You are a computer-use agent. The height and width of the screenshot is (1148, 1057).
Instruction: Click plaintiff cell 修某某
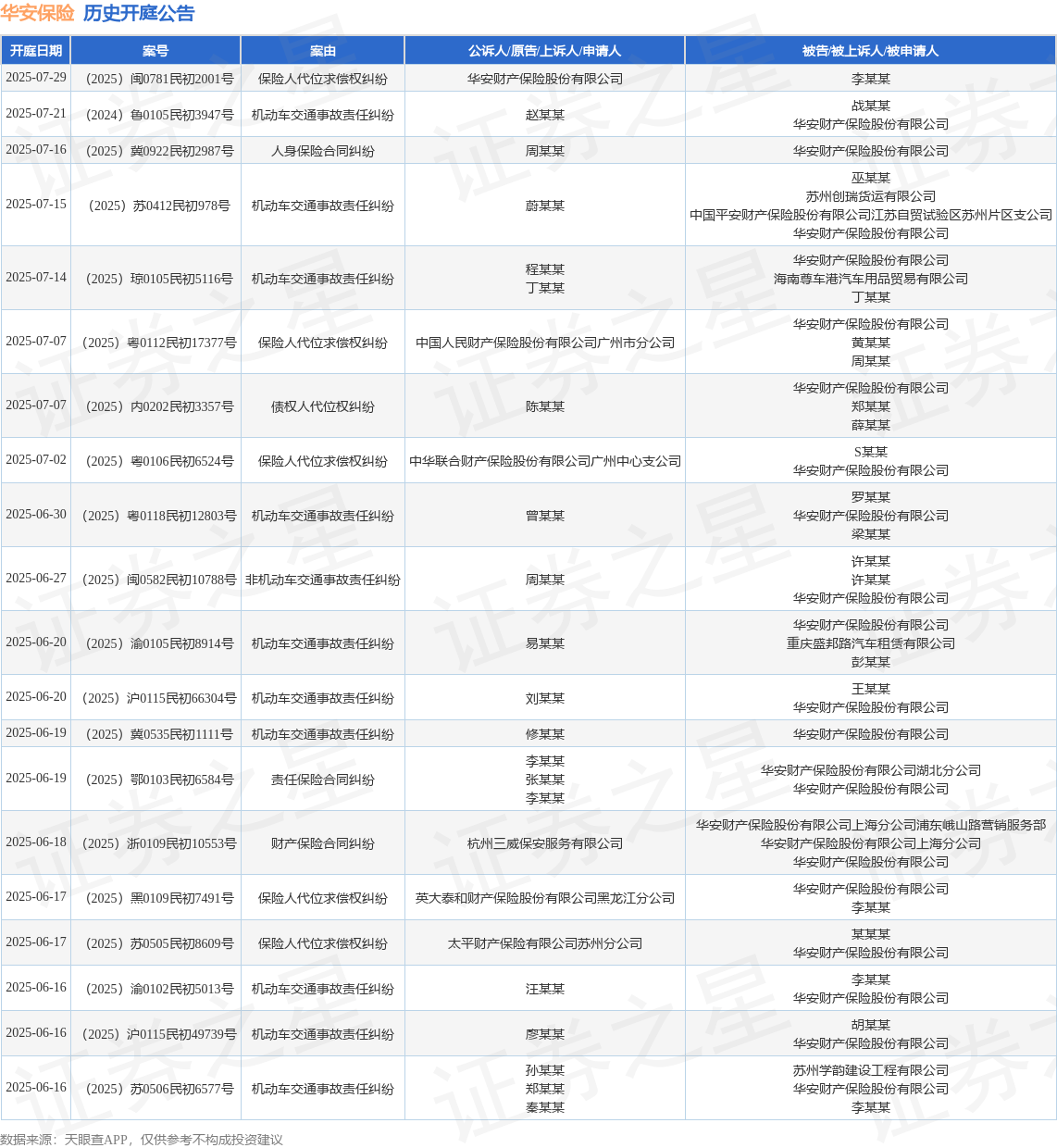coord(545,734)
